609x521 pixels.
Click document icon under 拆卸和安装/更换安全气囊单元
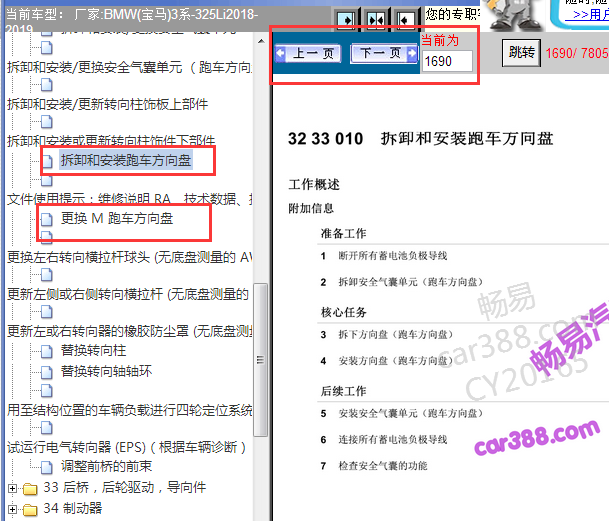point(47,85)
